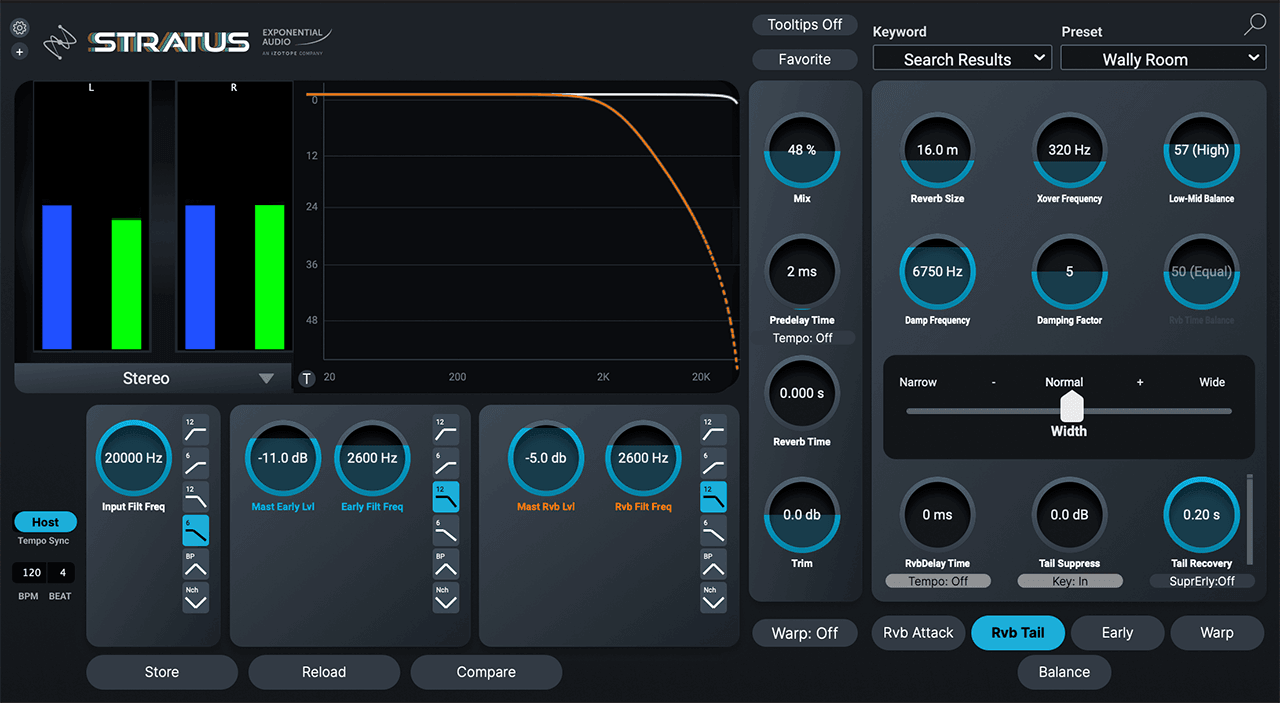Click the Mast Early Lvl knob
The height and width of the screenshot is (703, 1280).
(x=283, y=458)
